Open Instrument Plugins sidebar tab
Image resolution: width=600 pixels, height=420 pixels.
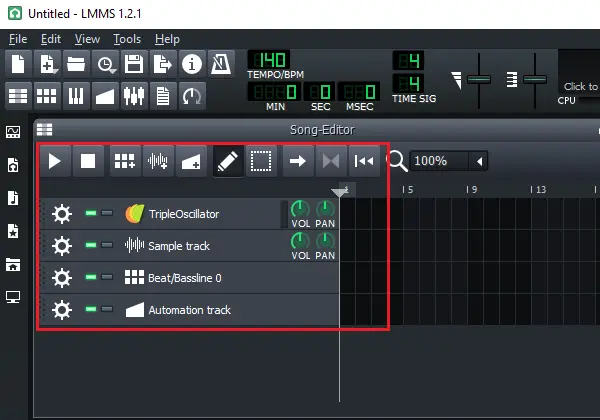pyautogui.click(x=13, y=132)
